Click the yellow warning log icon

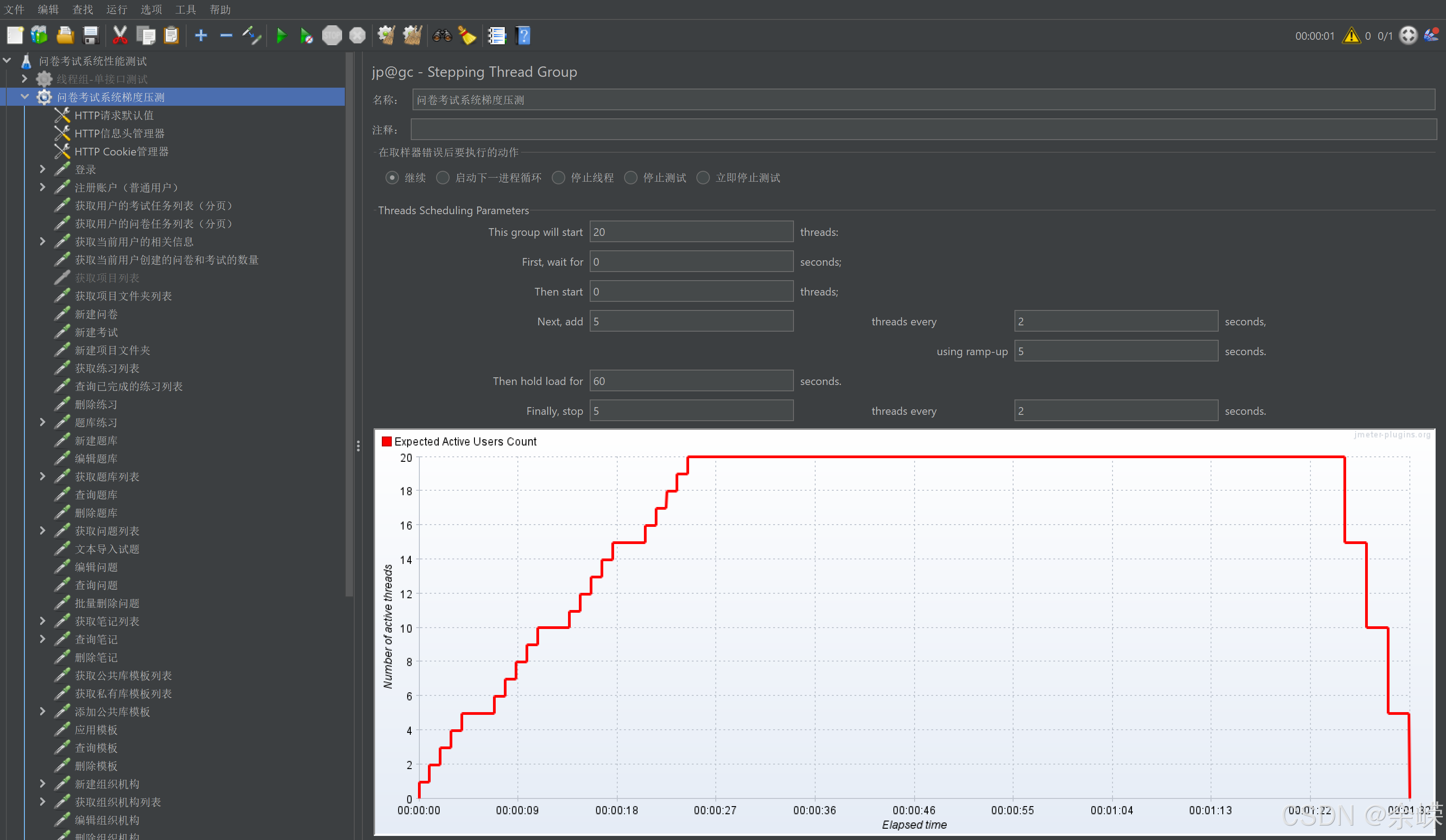point(1351,36)
